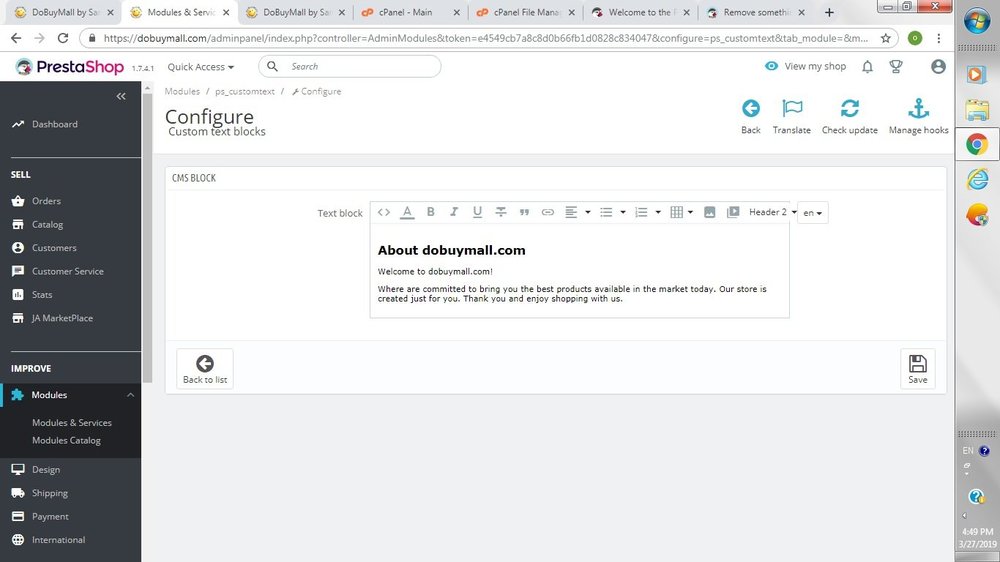1000x562 pixels.
Task: Collapse the Modules menu section
Action: point(130,395)
